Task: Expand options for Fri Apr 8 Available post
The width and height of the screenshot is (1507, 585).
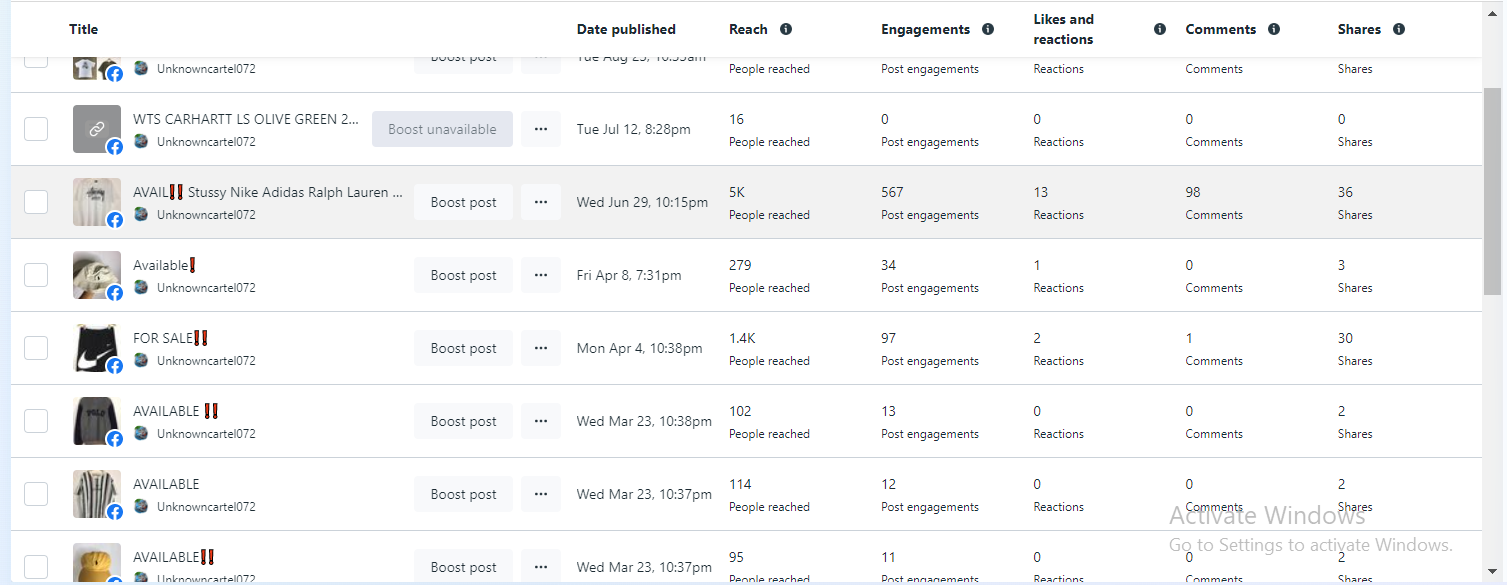Action: [x=541, y=275]
